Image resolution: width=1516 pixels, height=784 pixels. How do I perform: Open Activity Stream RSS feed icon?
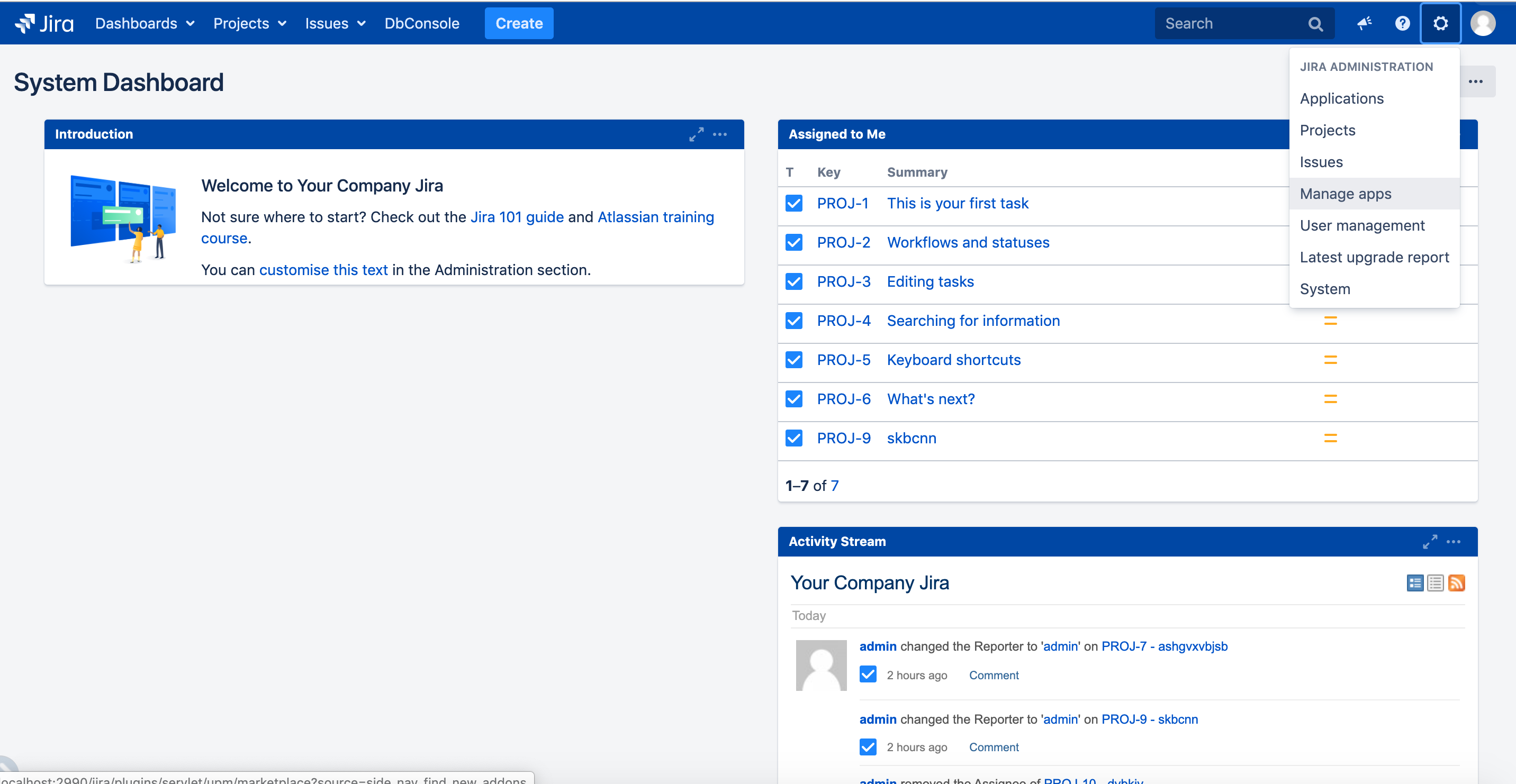[x=1456, y=583]
